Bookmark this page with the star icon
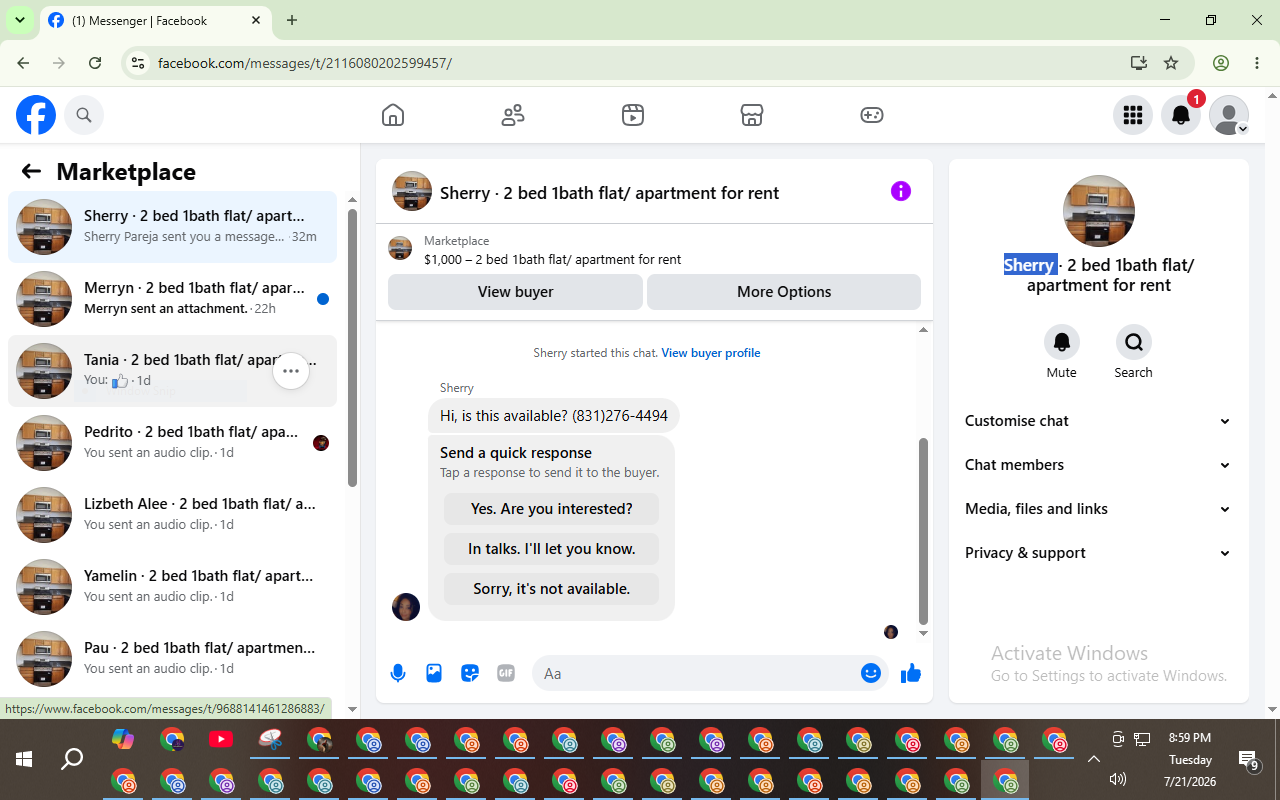Image resolution: width=1280 pixels, height=800 pixels. point(1171,63)
